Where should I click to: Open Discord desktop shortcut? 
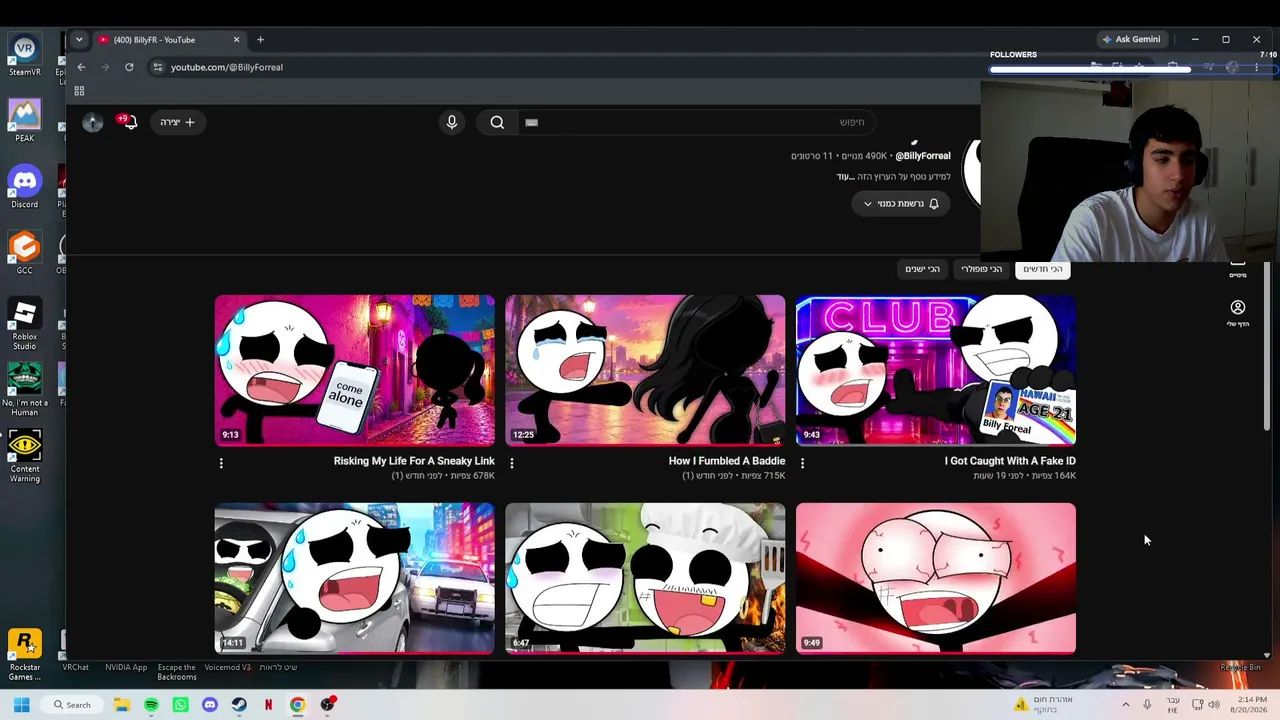click(x=25, y=188)
